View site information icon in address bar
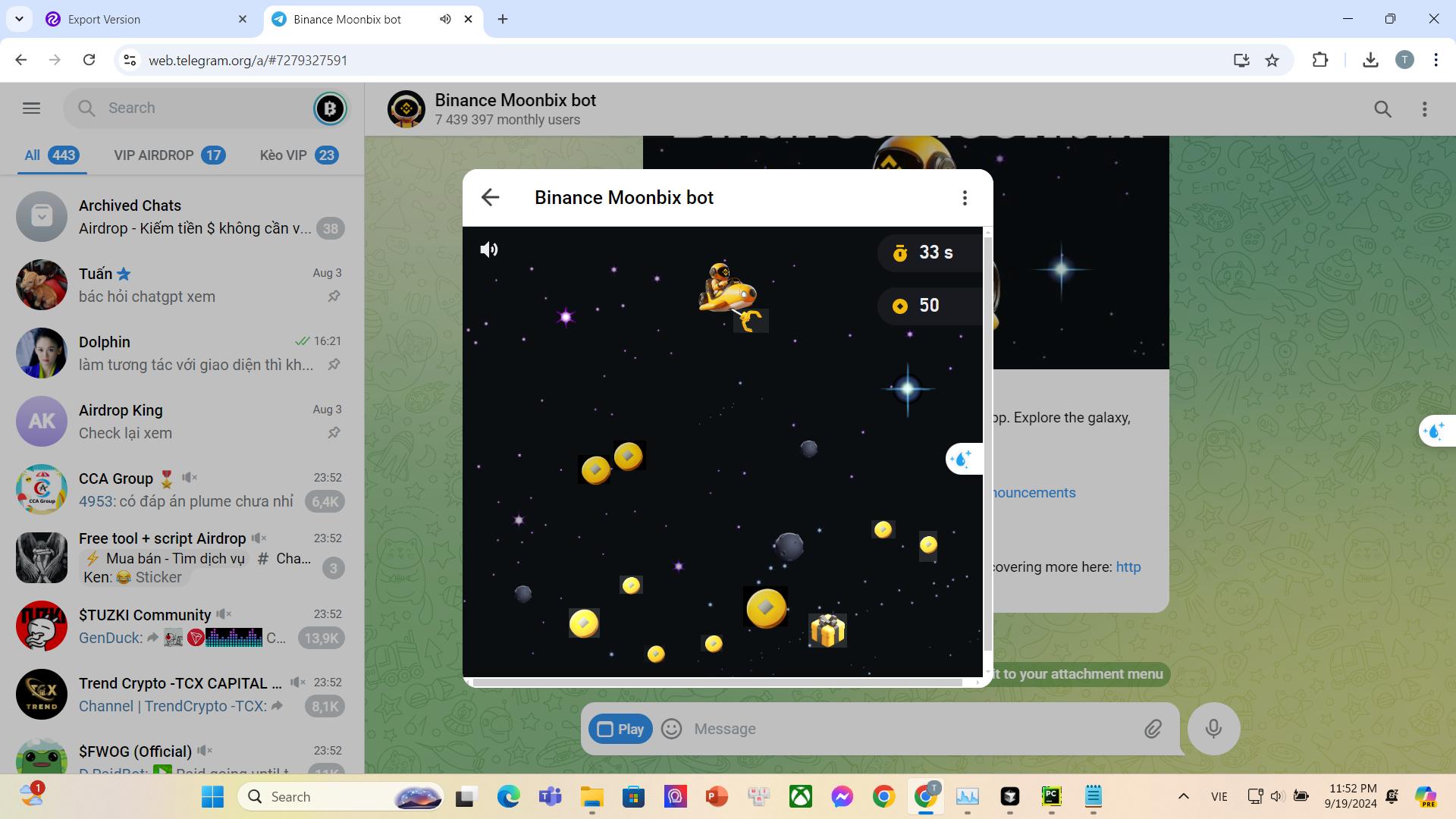 pos(130,60)
